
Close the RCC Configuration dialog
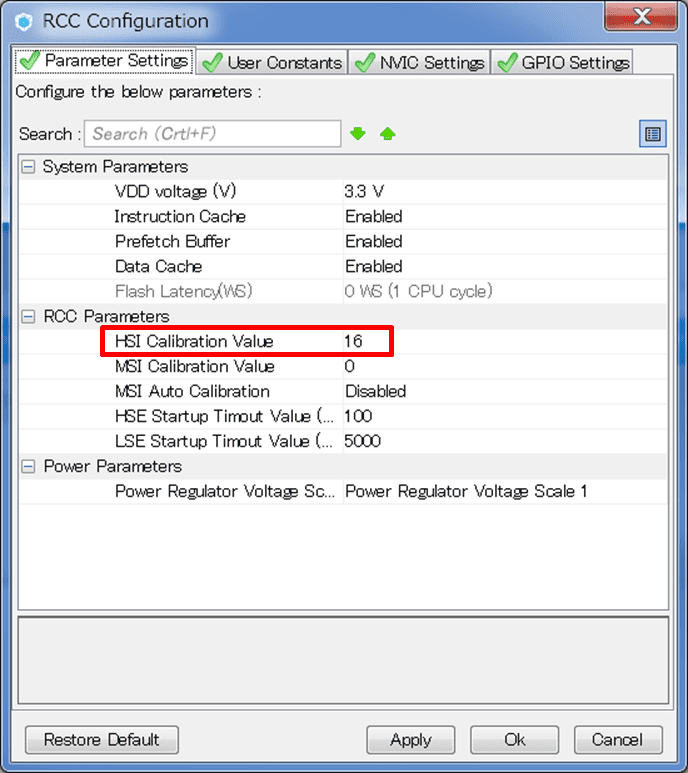pos(642,17)
